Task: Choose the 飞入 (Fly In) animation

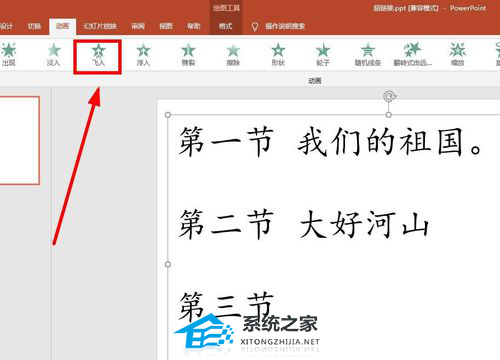Action: tap(98, 55)
